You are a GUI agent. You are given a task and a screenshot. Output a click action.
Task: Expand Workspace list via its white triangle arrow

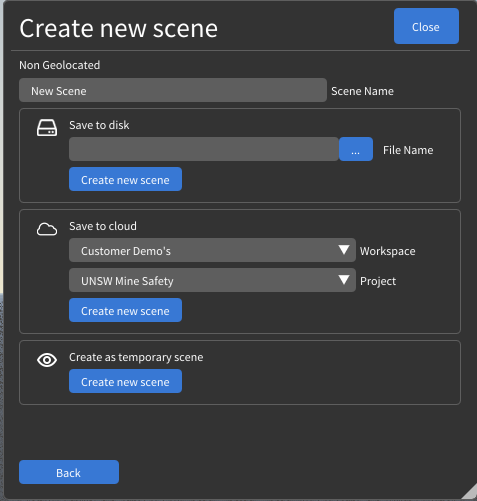344,250
